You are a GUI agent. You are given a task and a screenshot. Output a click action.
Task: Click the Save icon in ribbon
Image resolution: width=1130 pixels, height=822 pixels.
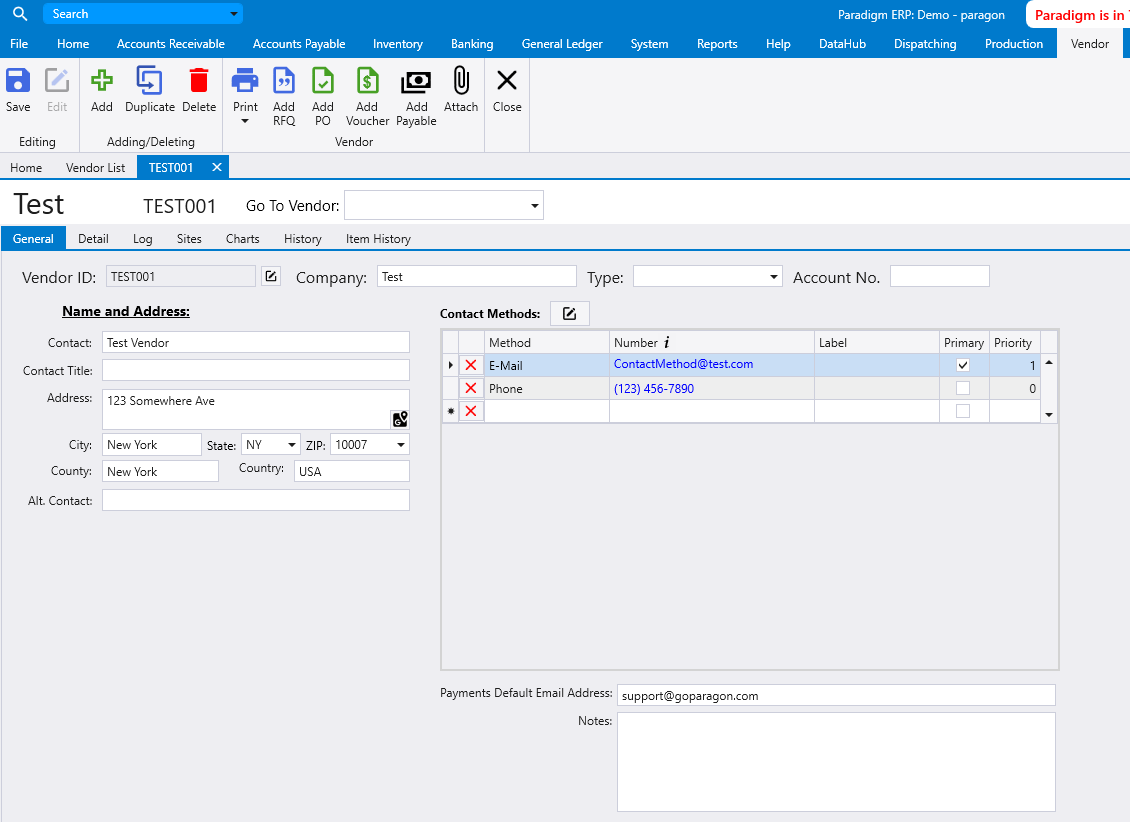18,81
